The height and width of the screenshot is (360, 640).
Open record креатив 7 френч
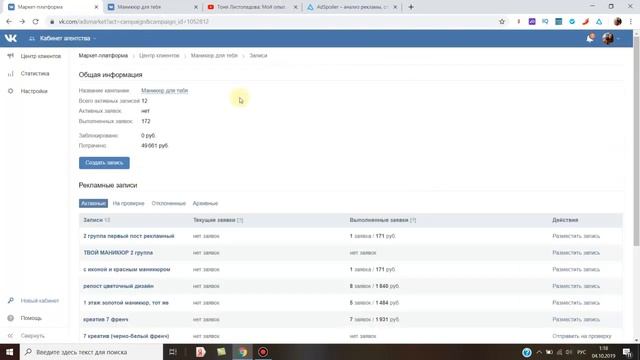tap(106, 320)
